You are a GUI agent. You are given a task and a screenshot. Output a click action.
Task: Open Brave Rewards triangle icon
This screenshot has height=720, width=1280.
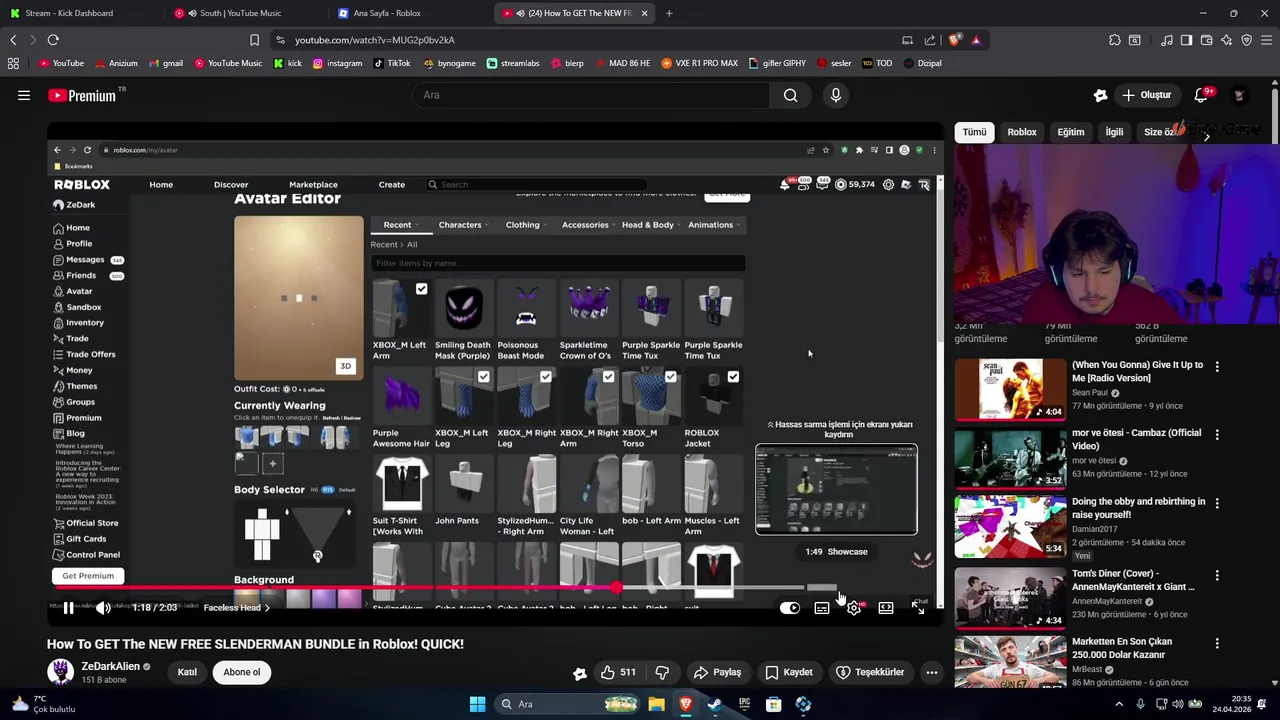[x=976, y=40]
